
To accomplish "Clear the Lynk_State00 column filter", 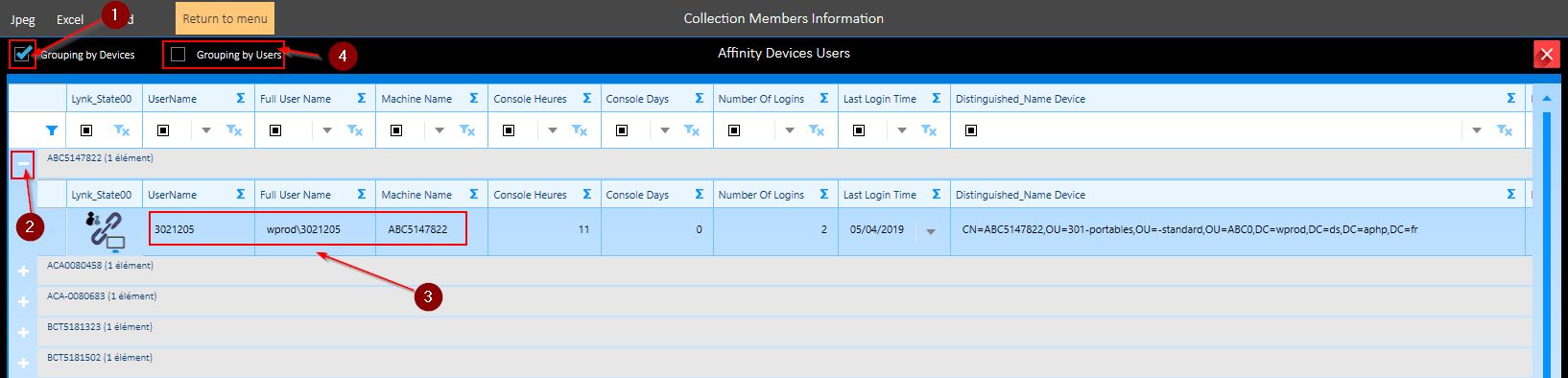I will click(x=122, y=130).
